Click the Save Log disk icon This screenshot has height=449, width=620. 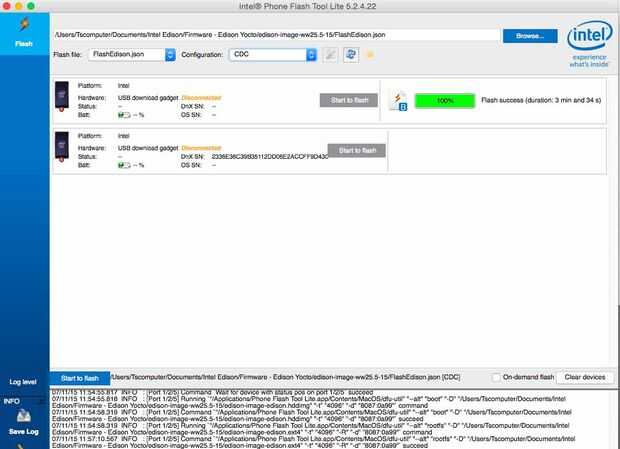pos(24,417)
